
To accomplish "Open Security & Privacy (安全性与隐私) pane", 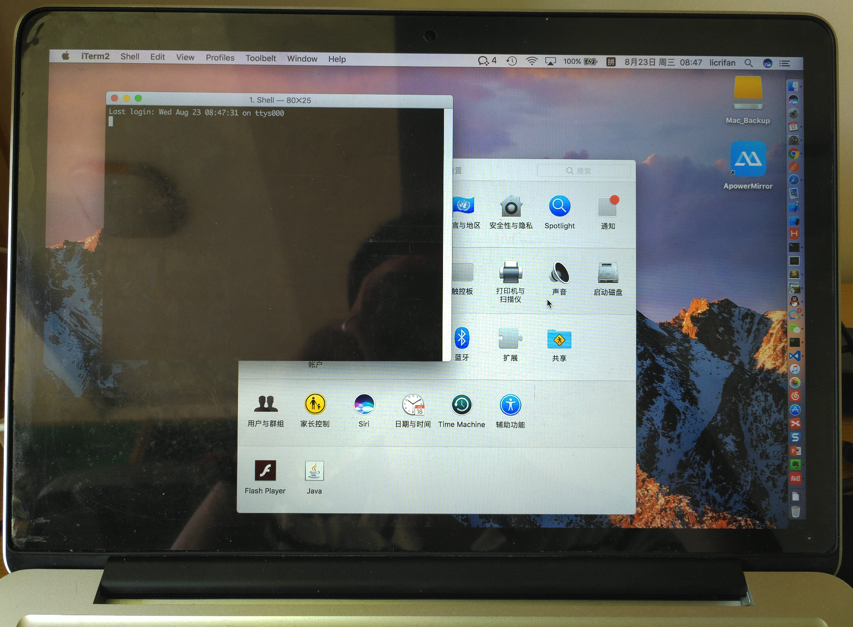I will tap(511, 213).
